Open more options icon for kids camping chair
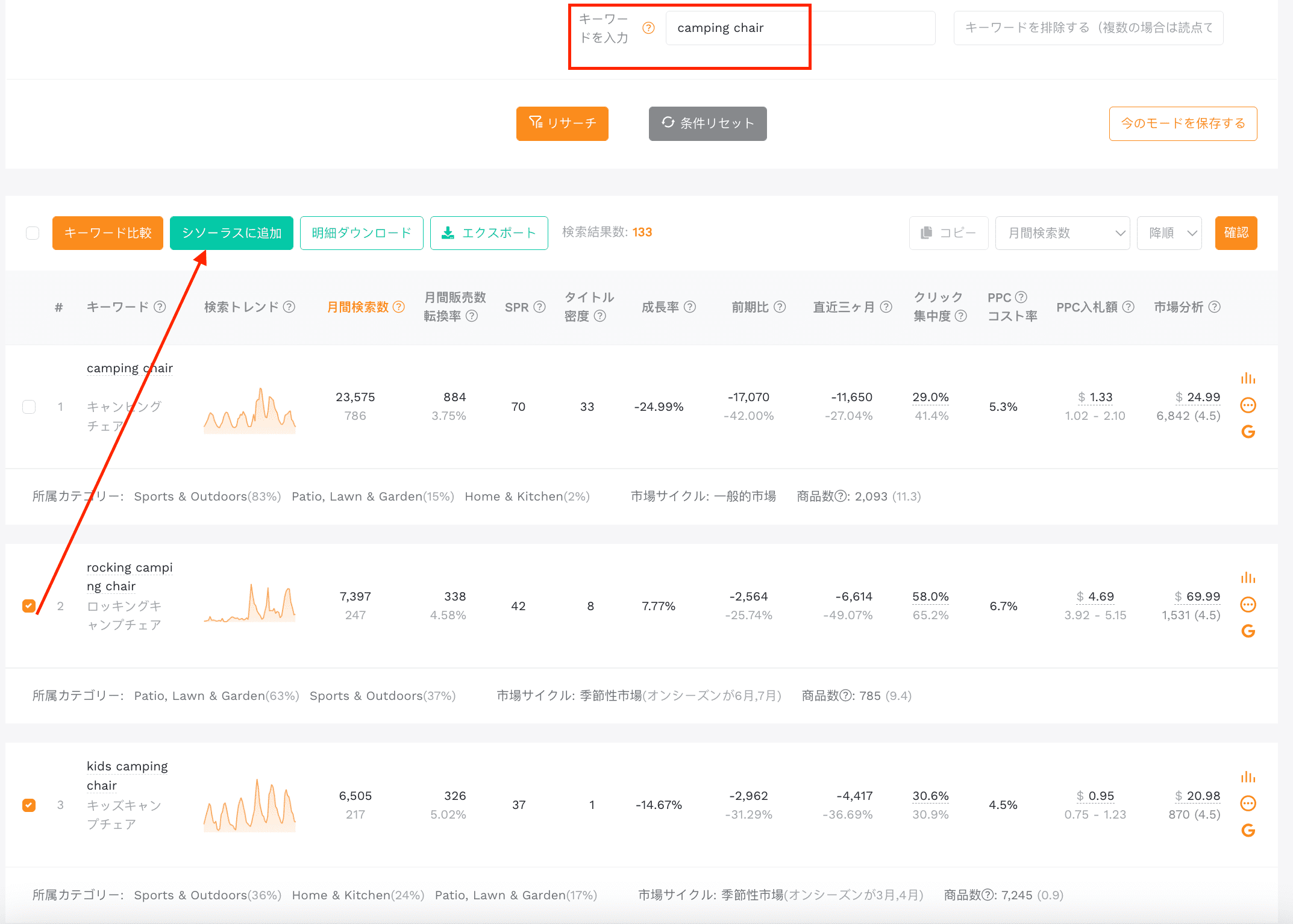The width and height of the screenshot is (1293, 924). 1248,804
